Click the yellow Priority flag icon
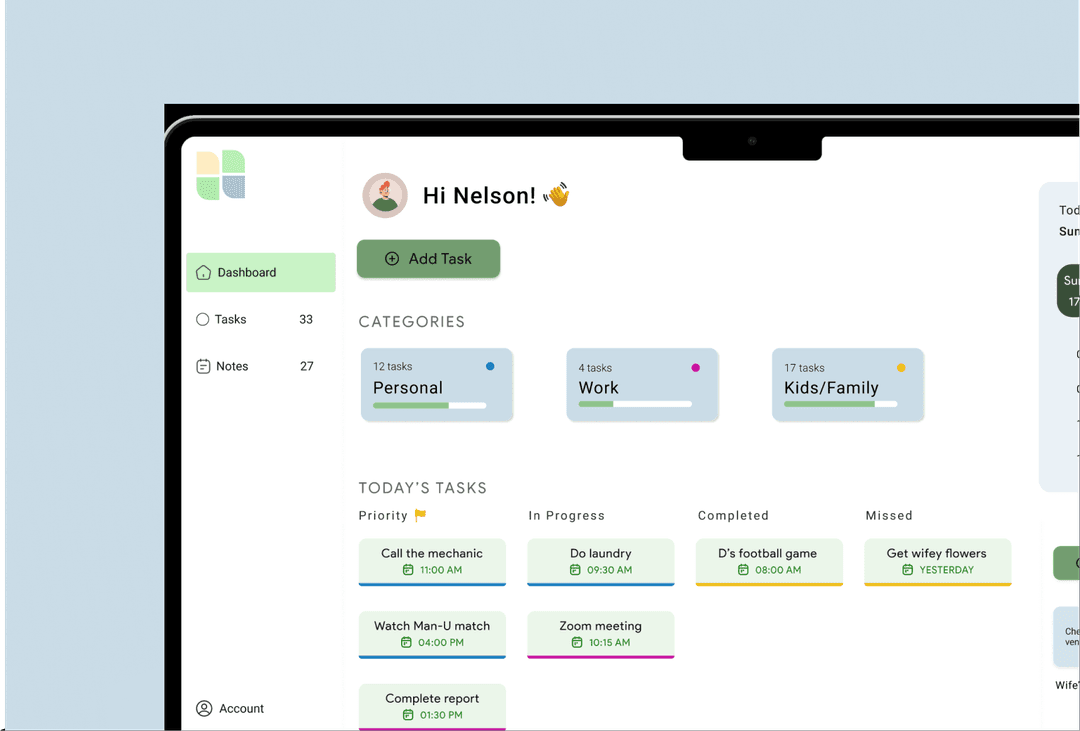Viewport: 1080px width, 731px height. pyautogui.click(x=421, y=516)
